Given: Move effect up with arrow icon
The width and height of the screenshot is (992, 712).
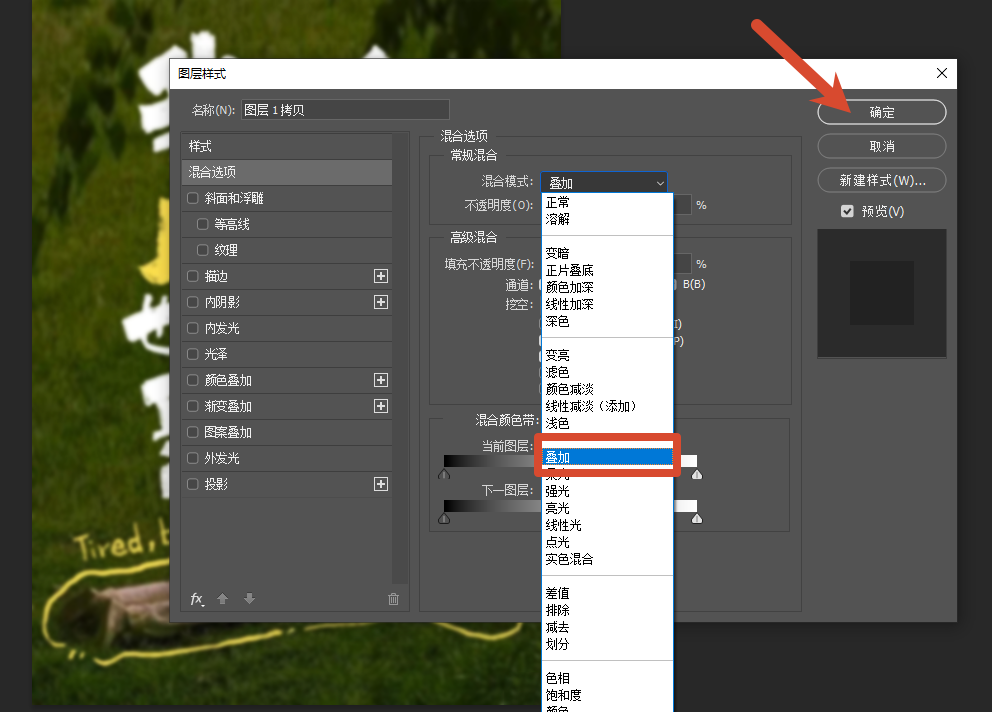Looking at the screenshot, I should [222, 599].
